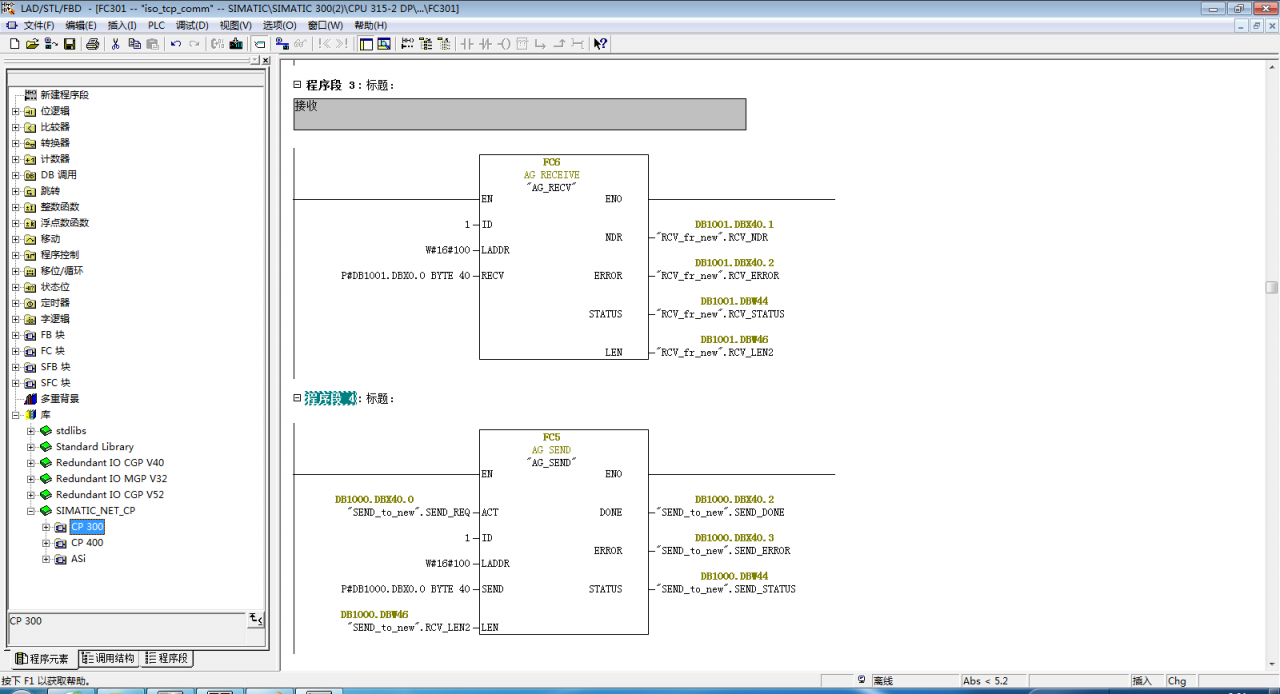Click the Open folder toolbar icon
This screenshot has width=1280, height=694.
click(32, 44)
